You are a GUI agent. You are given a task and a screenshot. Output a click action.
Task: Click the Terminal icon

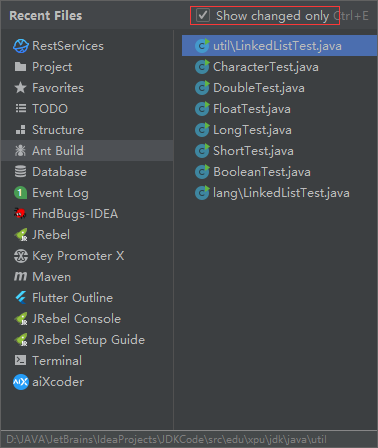(21, 360)
